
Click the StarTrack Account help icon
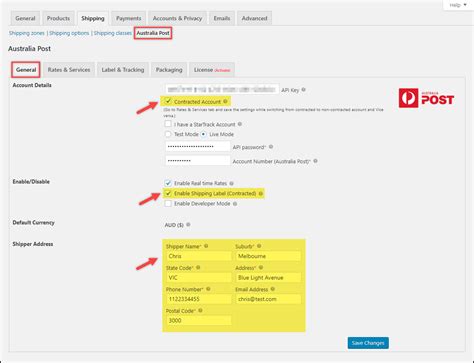click(x=240, y=124)
